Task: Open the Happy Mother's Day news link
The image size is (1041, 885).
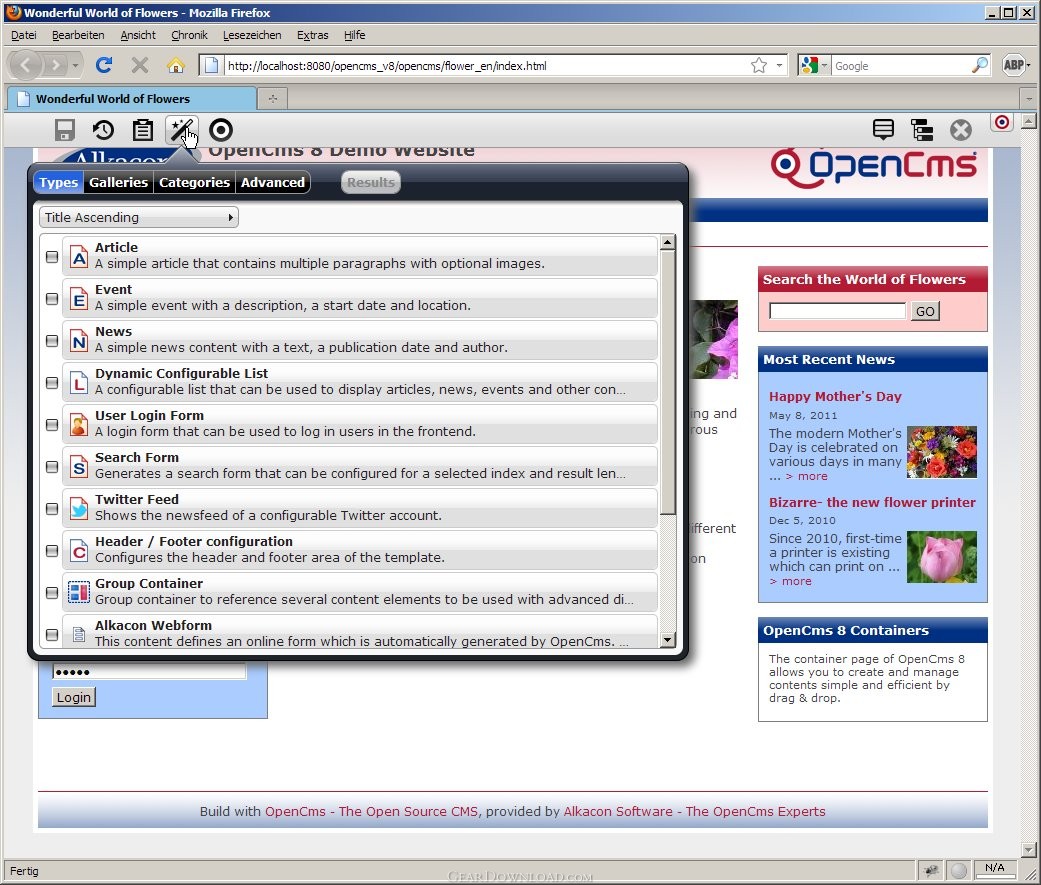Action: 835,396
